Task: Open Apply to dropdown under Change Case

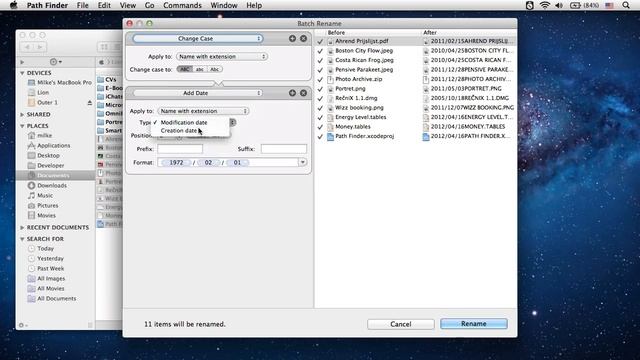Action: (x=222, y=56)
